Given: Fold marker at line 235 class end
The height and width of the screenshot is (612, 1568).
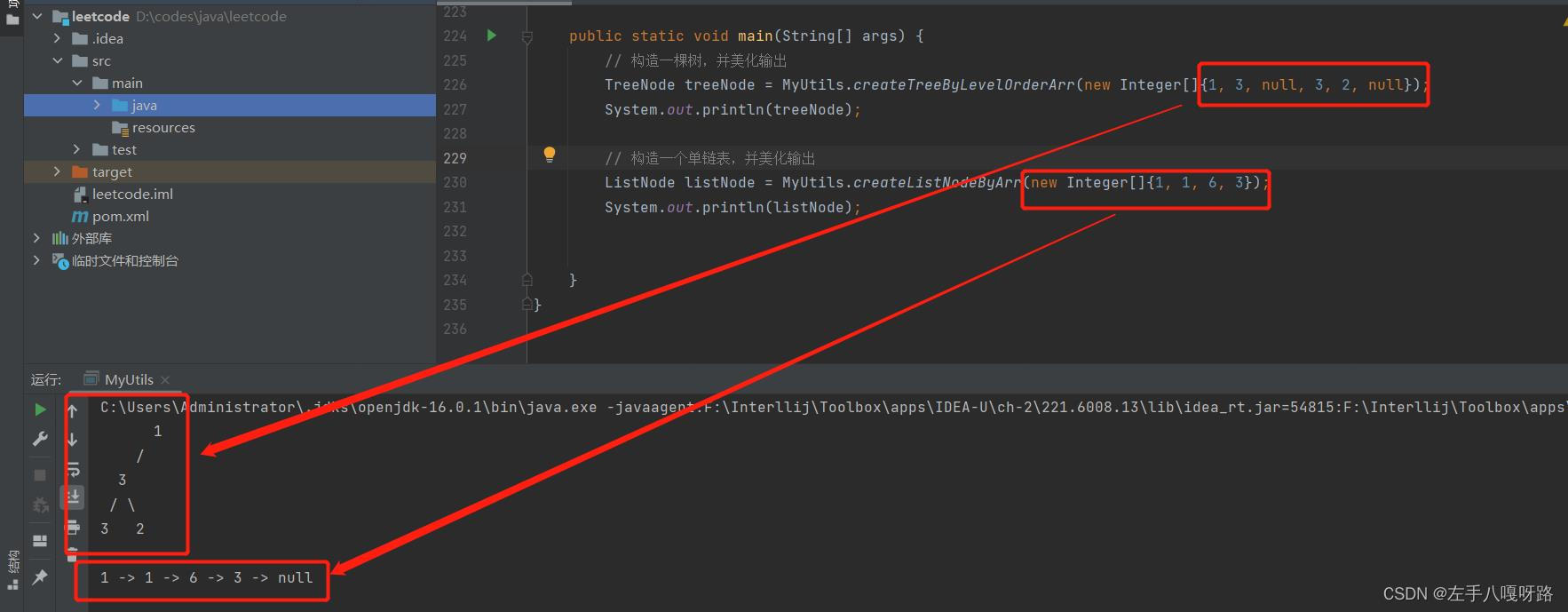Looking at the screenshot, I should (527, 305).
